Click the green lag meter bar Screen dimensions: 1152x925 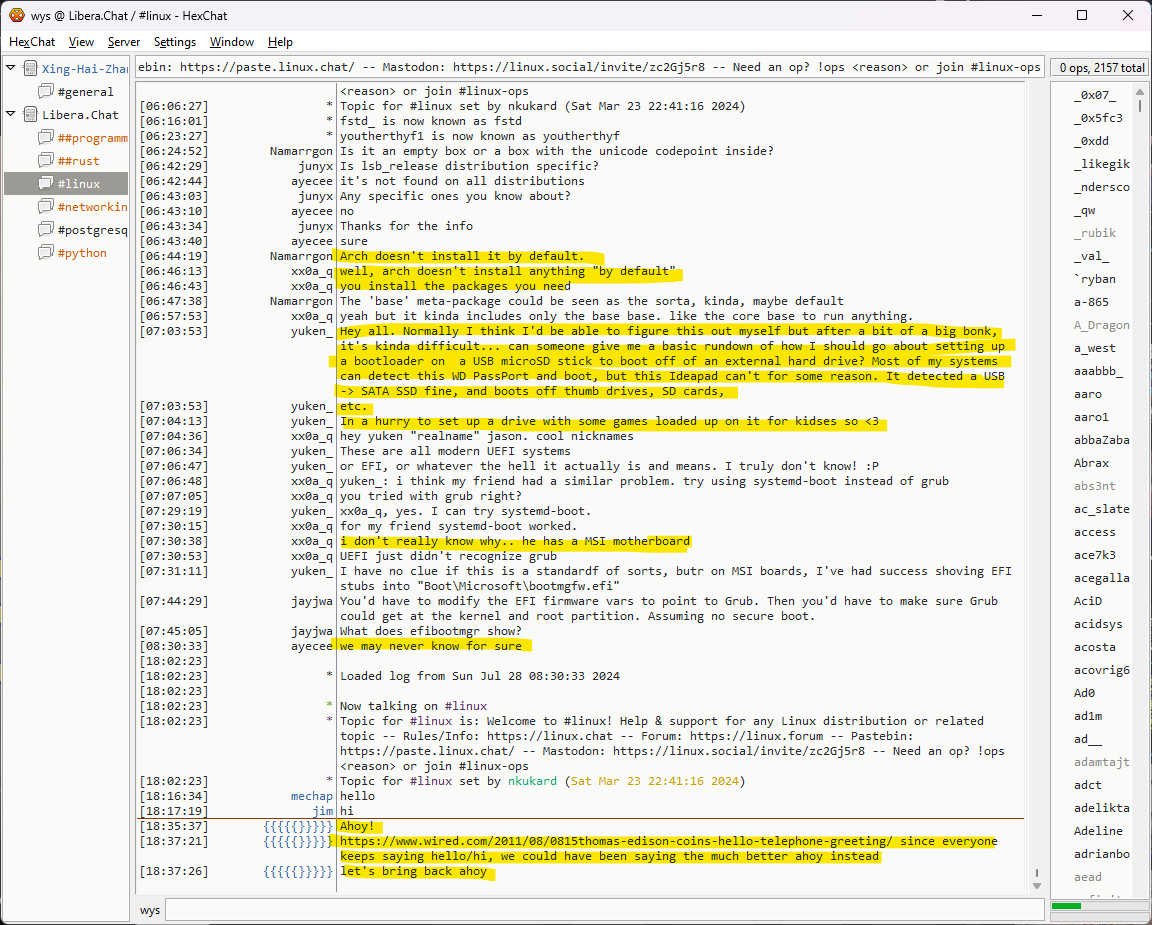[x=1066, y=906]
